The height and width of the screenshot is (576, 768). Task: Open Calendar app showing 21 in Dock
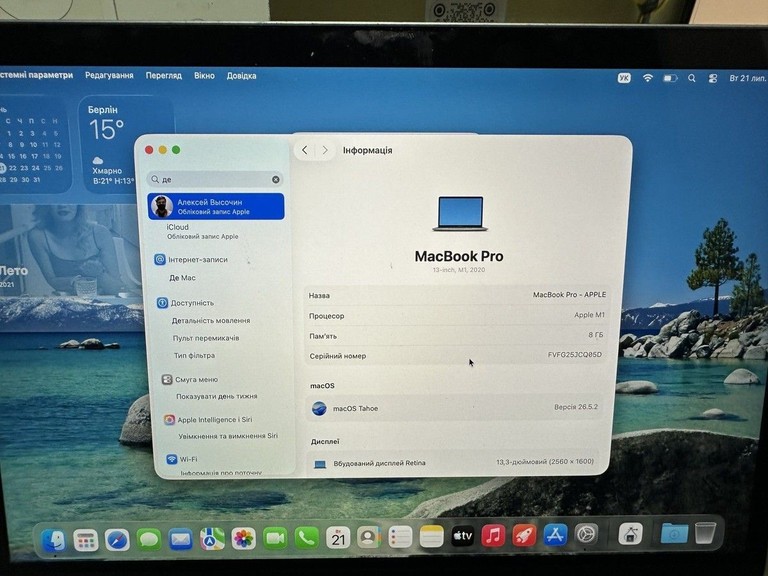click(x=338, y=538)
